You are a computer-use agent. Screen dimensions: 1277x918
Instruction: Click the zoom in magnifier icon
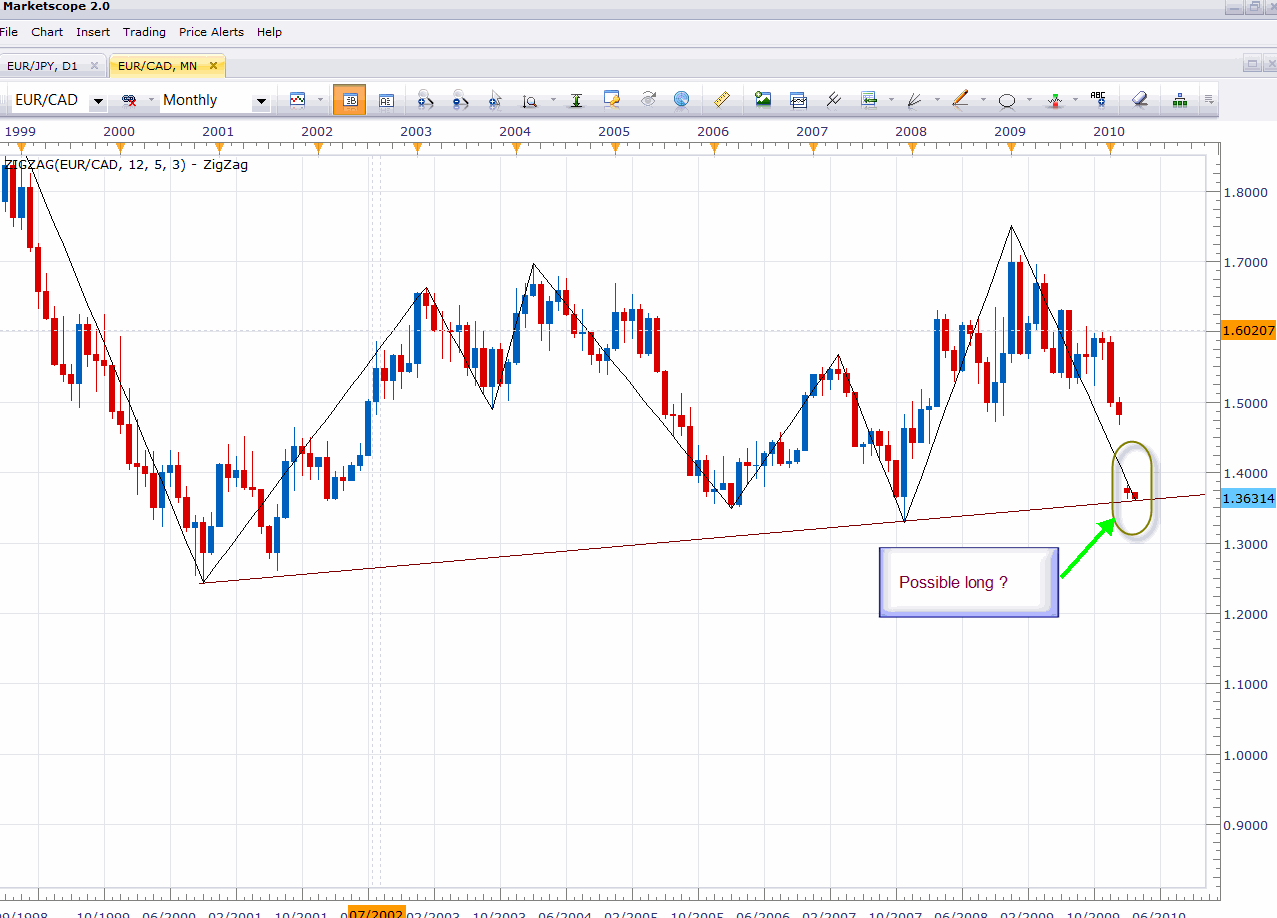point(425,100)
